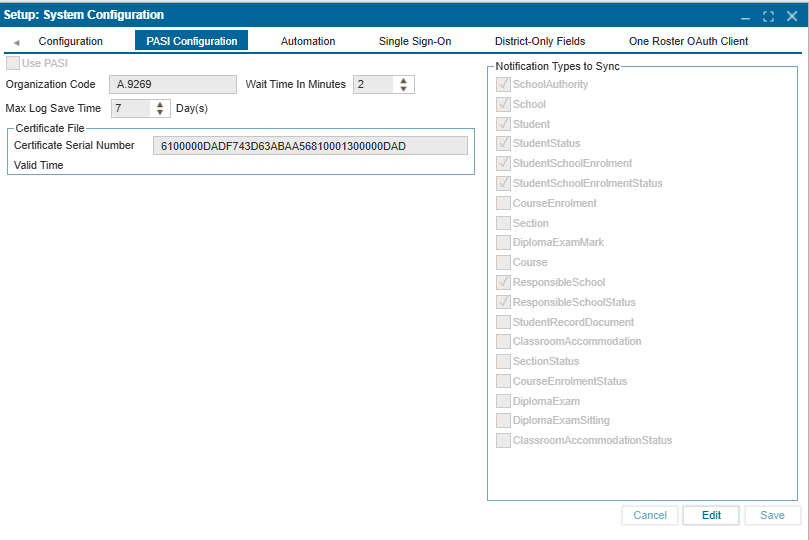Close the System Configuration window

pyautogui.click(x=792, y=17)
